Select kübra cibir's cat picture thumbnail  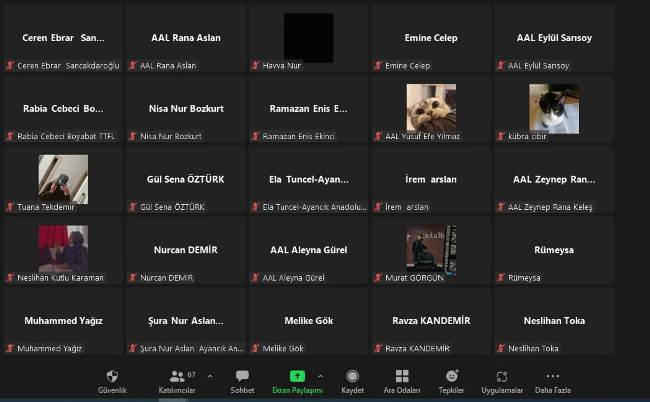[x=553, y=108]
